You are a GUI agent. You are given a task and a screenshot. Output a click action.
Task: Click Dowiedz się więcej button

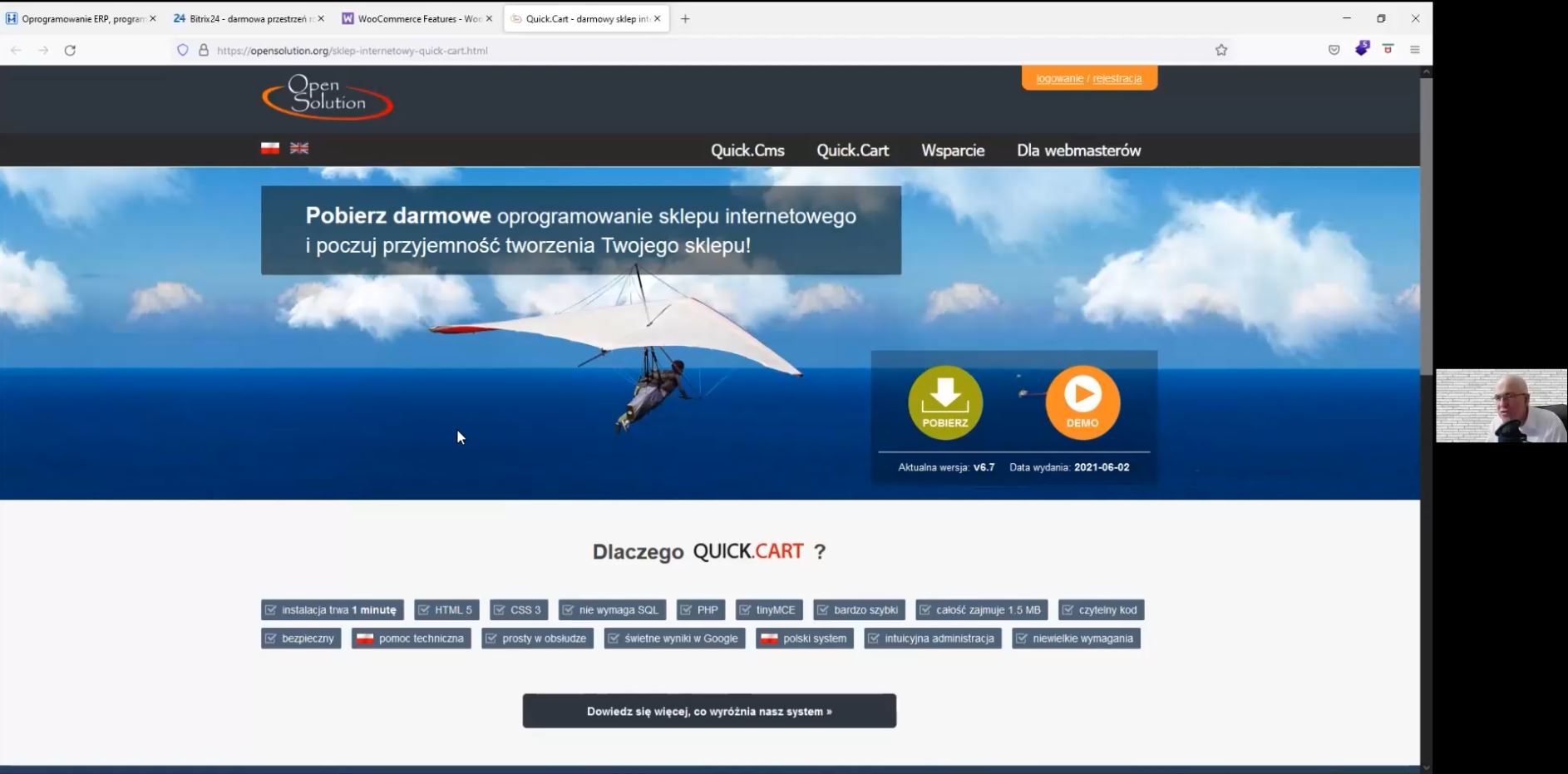(709, 711)
